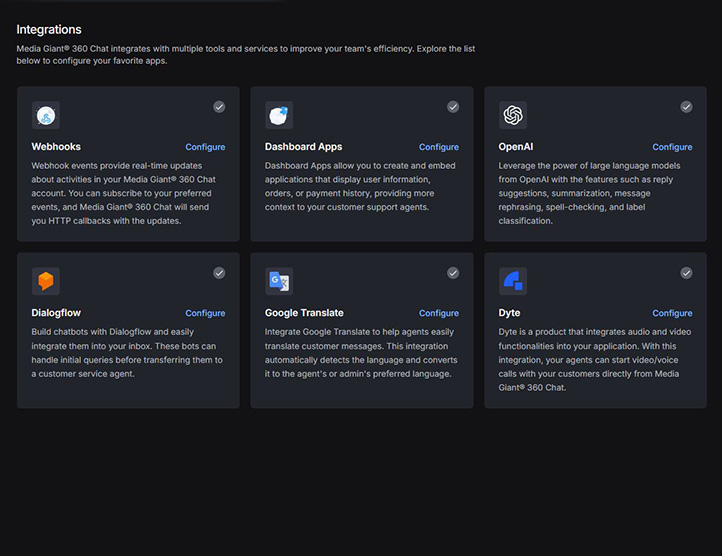
Task: Toggle the Dashboard Apps status checkmark
Action: 453,107
